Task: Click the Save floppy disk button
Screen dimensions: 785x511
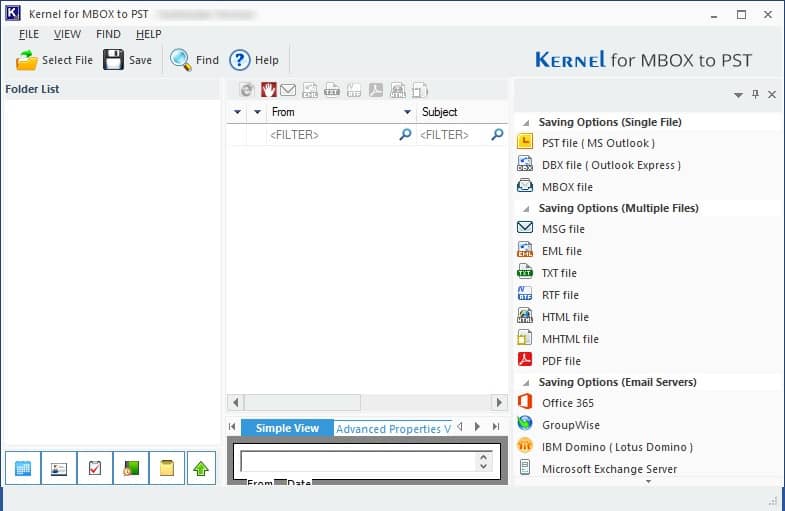Action: coord(127,60)
